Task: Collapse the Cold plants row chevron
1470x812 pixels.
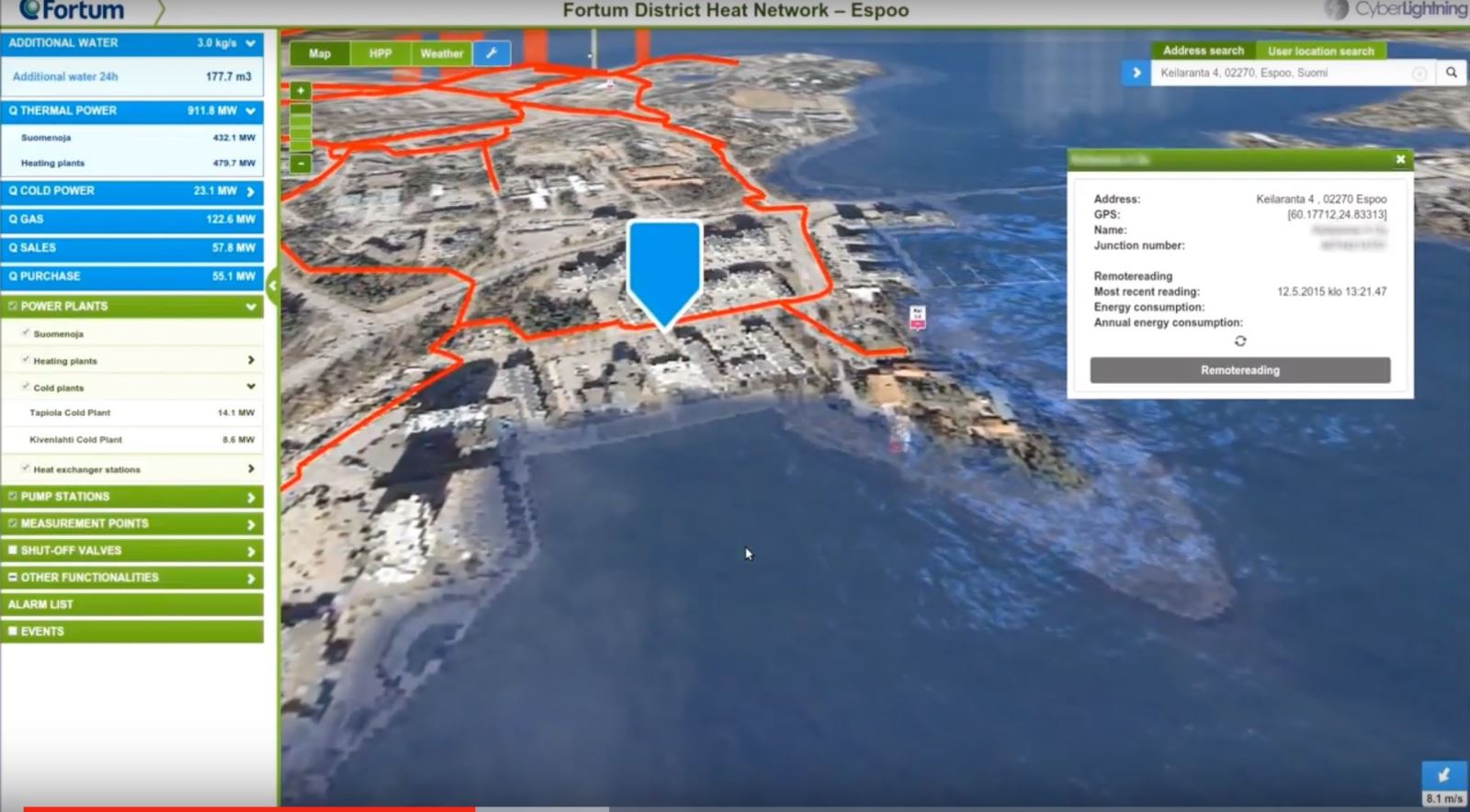Action: point(251,387)
